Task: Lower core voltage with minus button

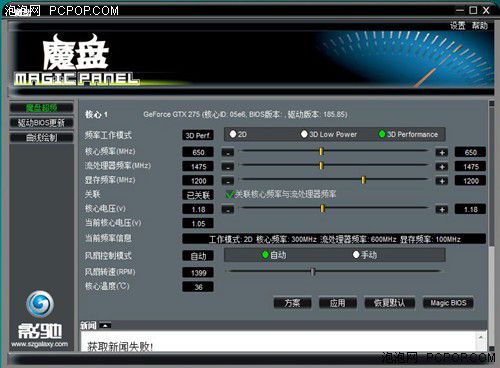Action: click(228, 210)
